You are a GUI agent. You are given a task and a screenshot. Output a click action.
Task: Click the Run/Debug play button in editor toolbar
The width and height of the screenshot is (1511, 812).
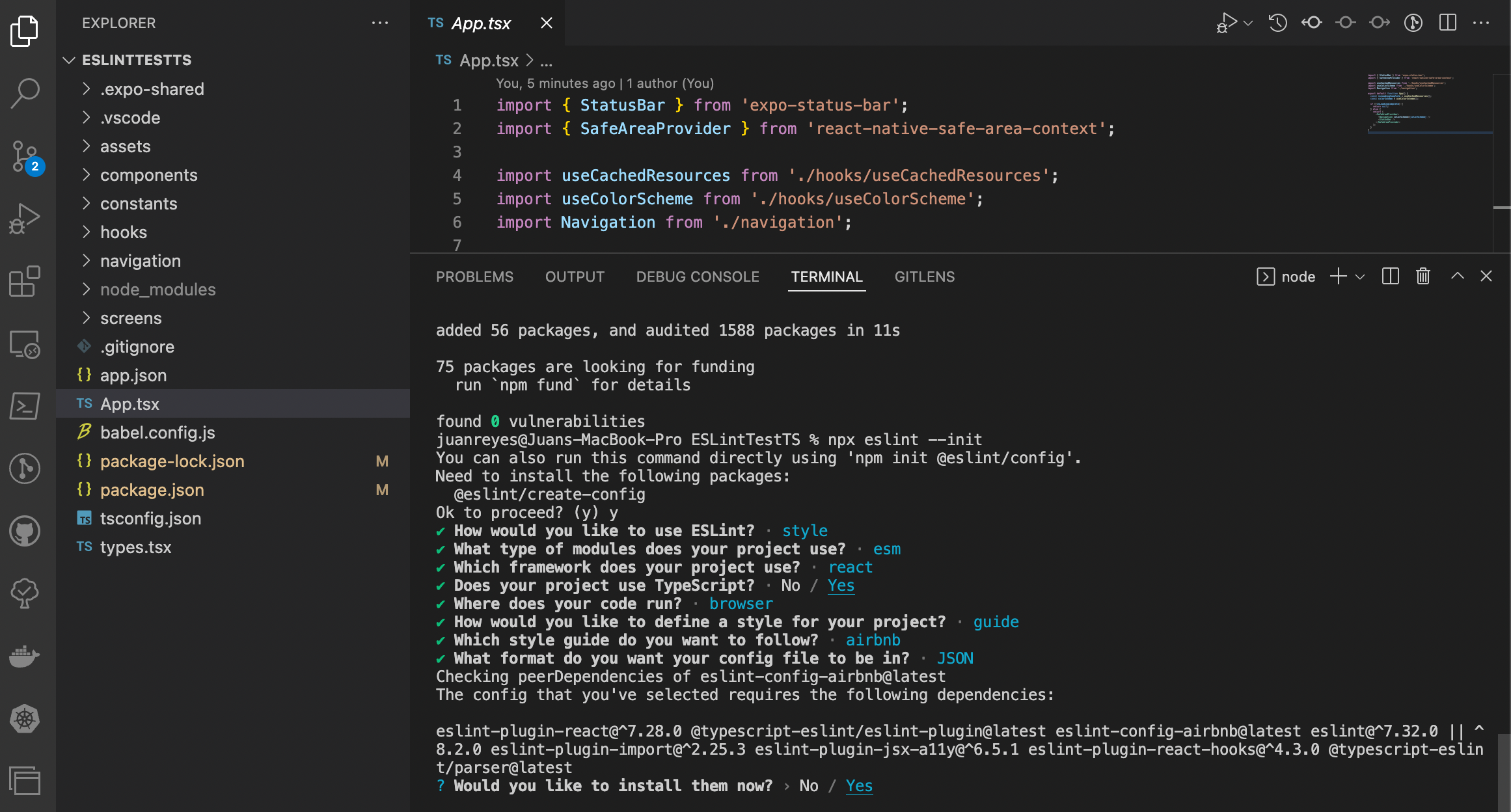[1226, 23]
